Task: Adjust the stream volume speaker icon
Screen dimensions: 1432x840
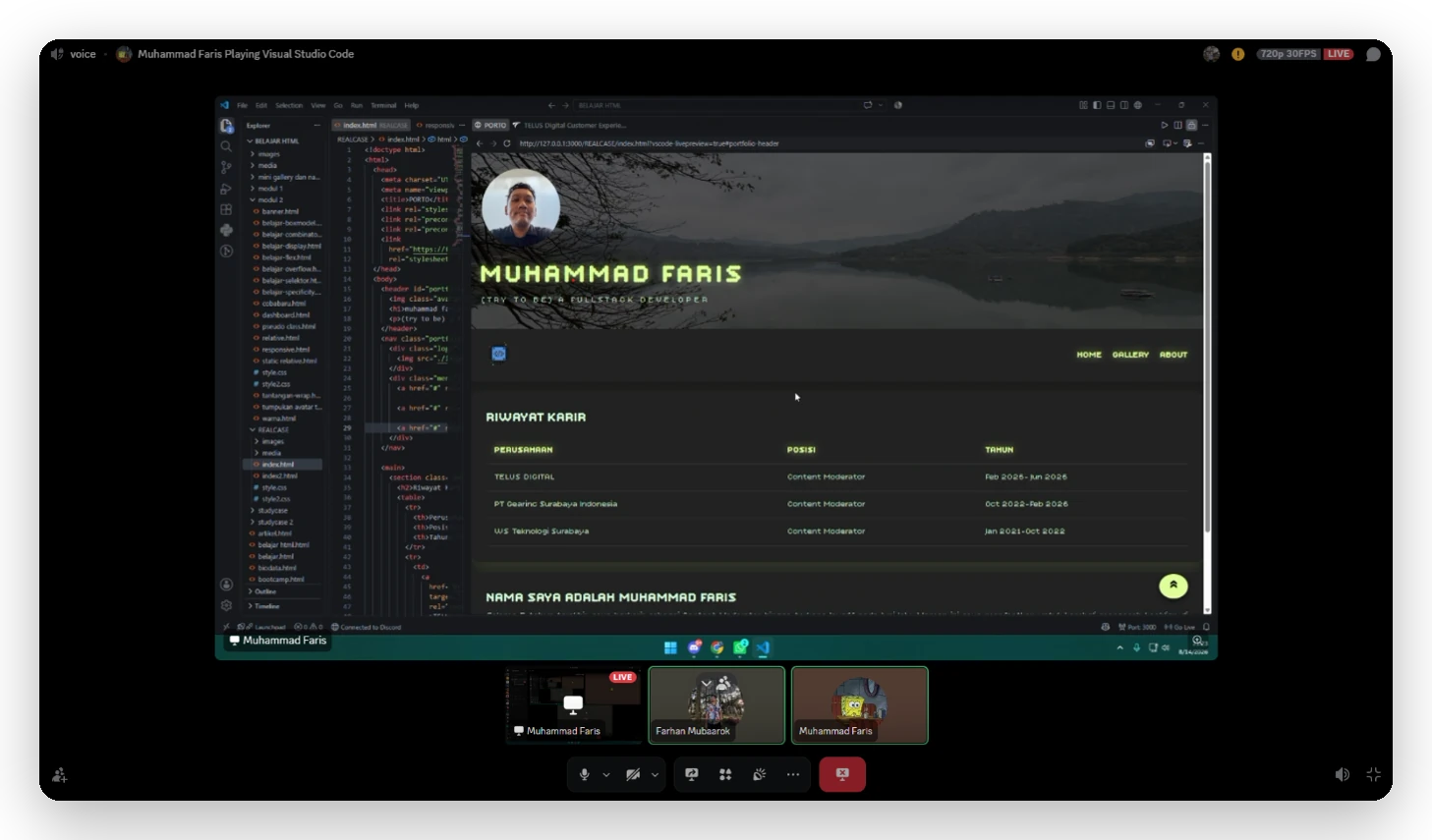Action: [x=1342, y=774]
